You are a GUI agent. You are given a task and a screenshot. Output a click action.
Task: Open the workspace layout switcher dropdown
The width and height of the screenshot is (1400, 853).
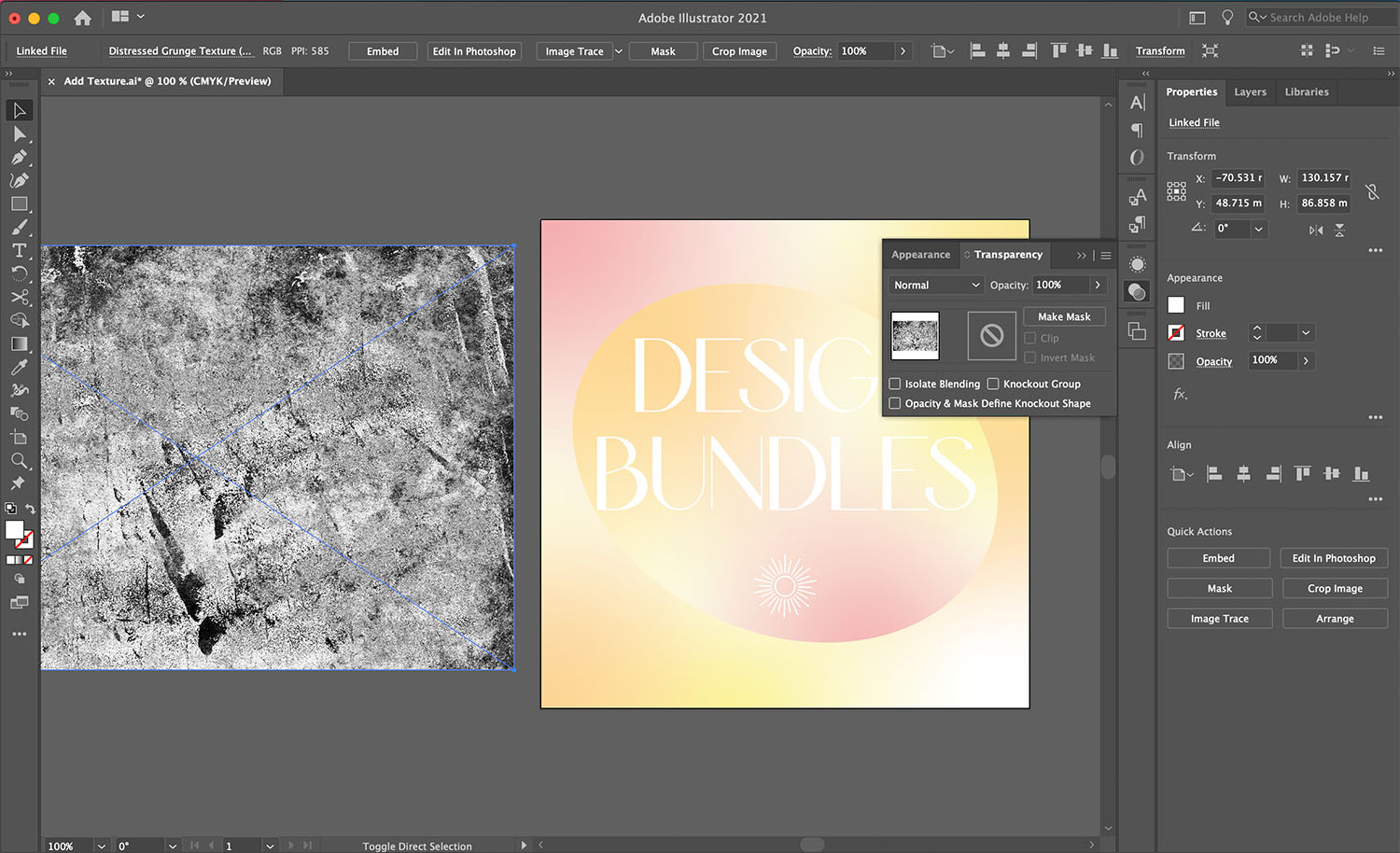pyautogui.click(x=128, y=17)
